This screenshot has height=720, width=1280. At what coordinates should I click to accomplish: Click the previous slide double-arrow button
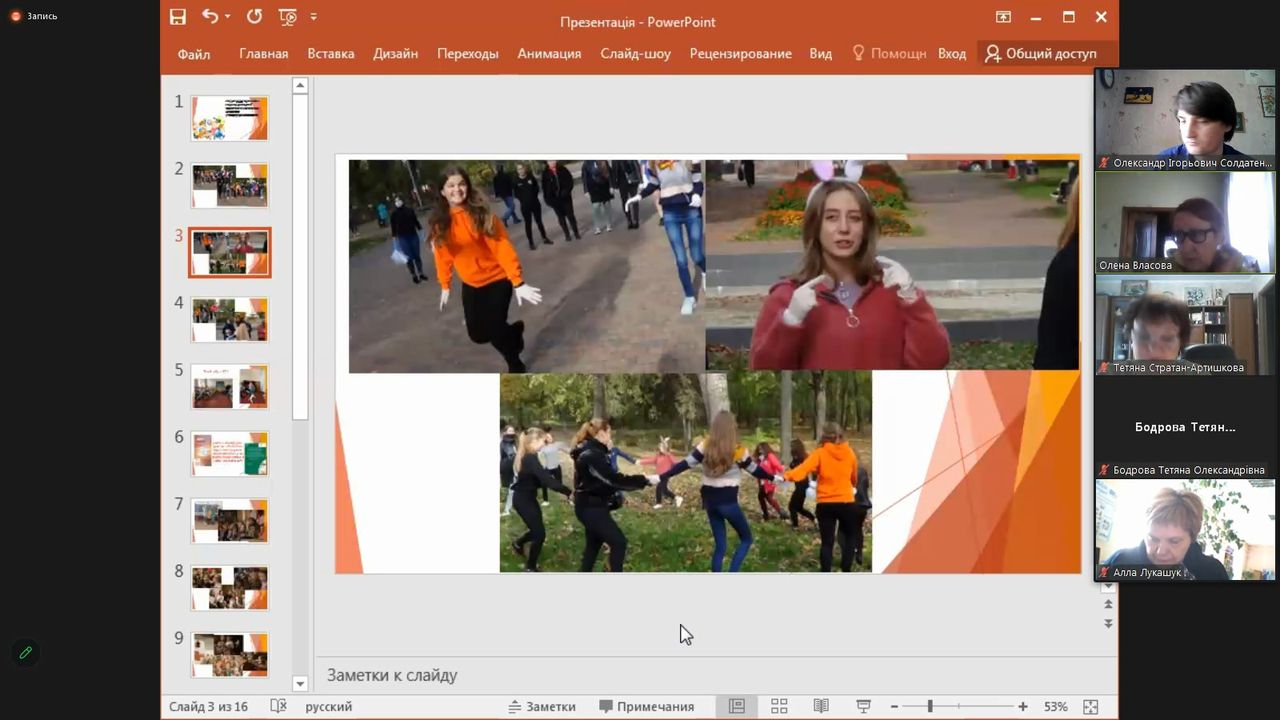[x=1108, y=604]
